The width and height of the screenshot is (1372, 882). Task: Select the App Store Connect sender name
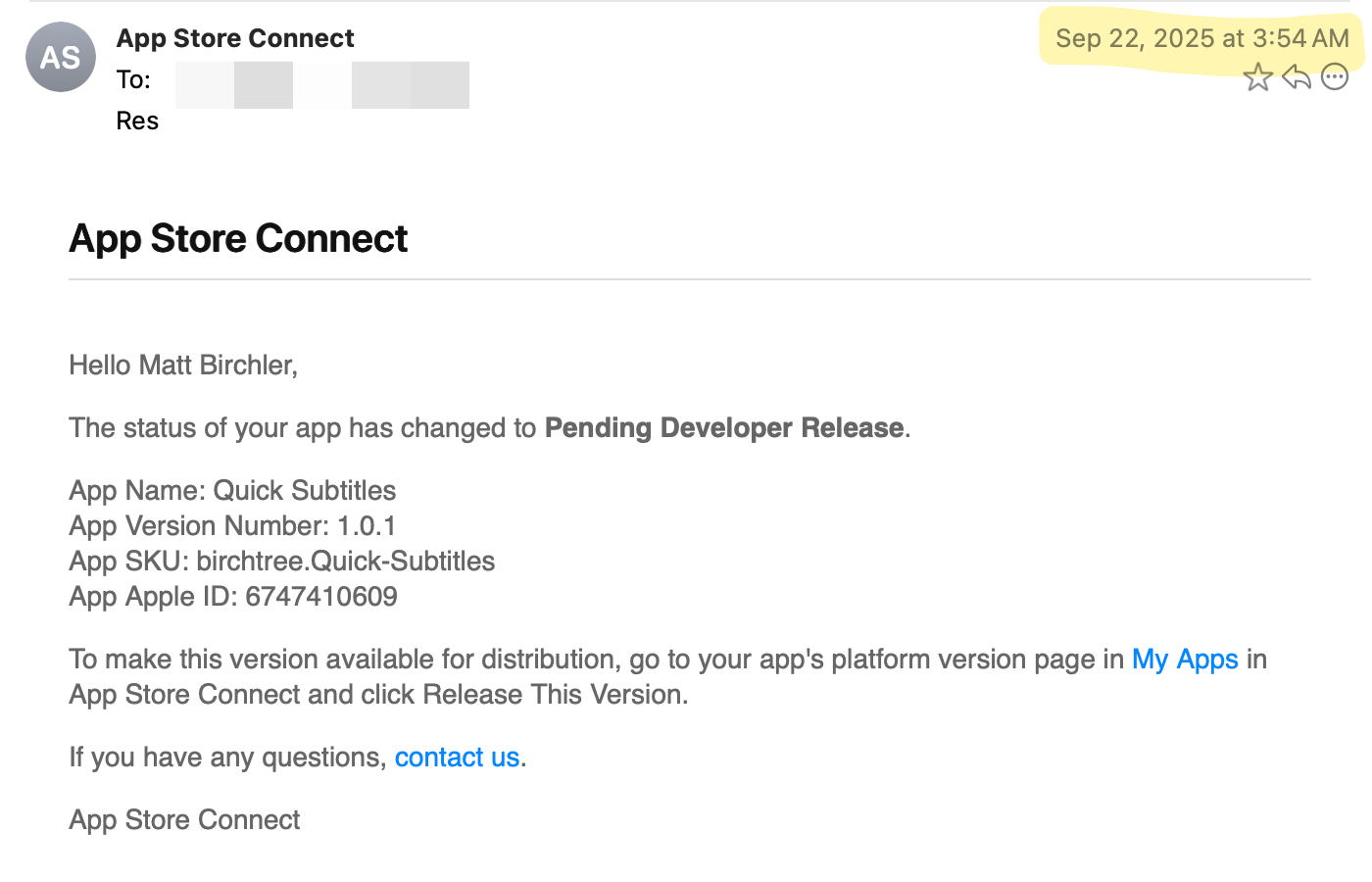click(235, 38)
